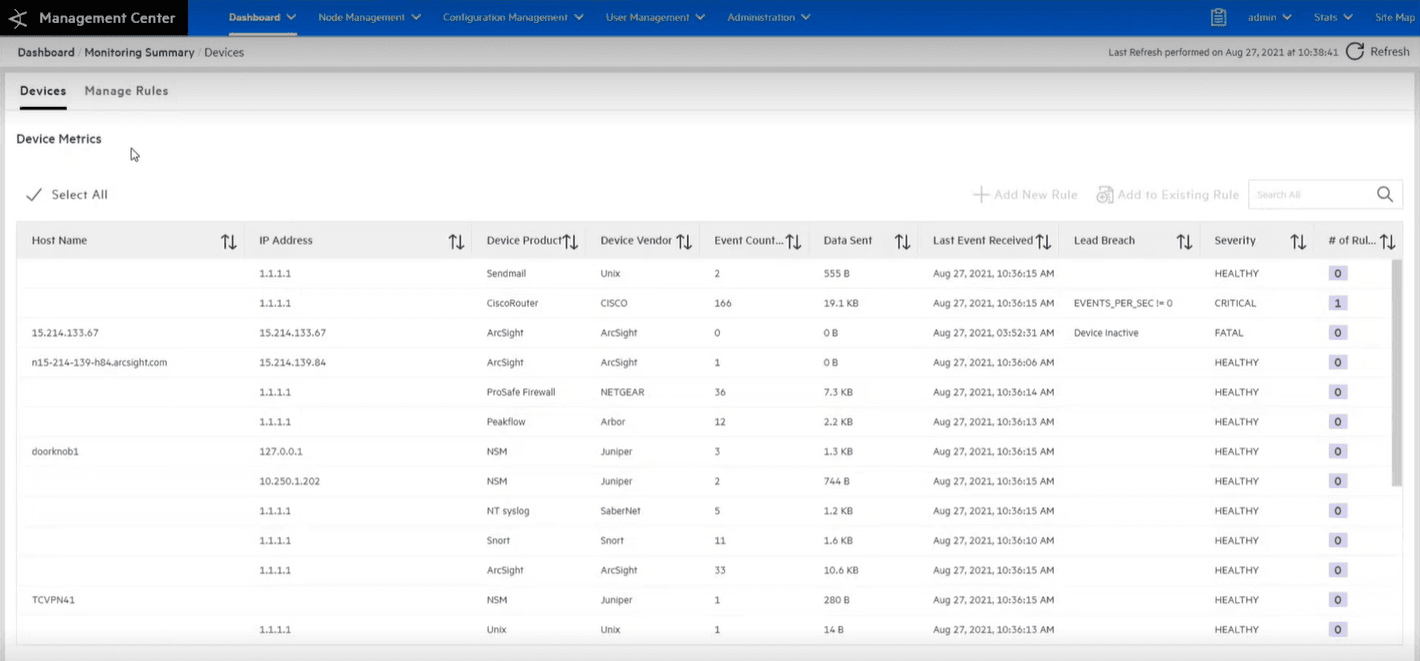This screenshot has height=661, width=1420.
Task: Sort by Data Sent column arrows
Action: coord(902,241)
